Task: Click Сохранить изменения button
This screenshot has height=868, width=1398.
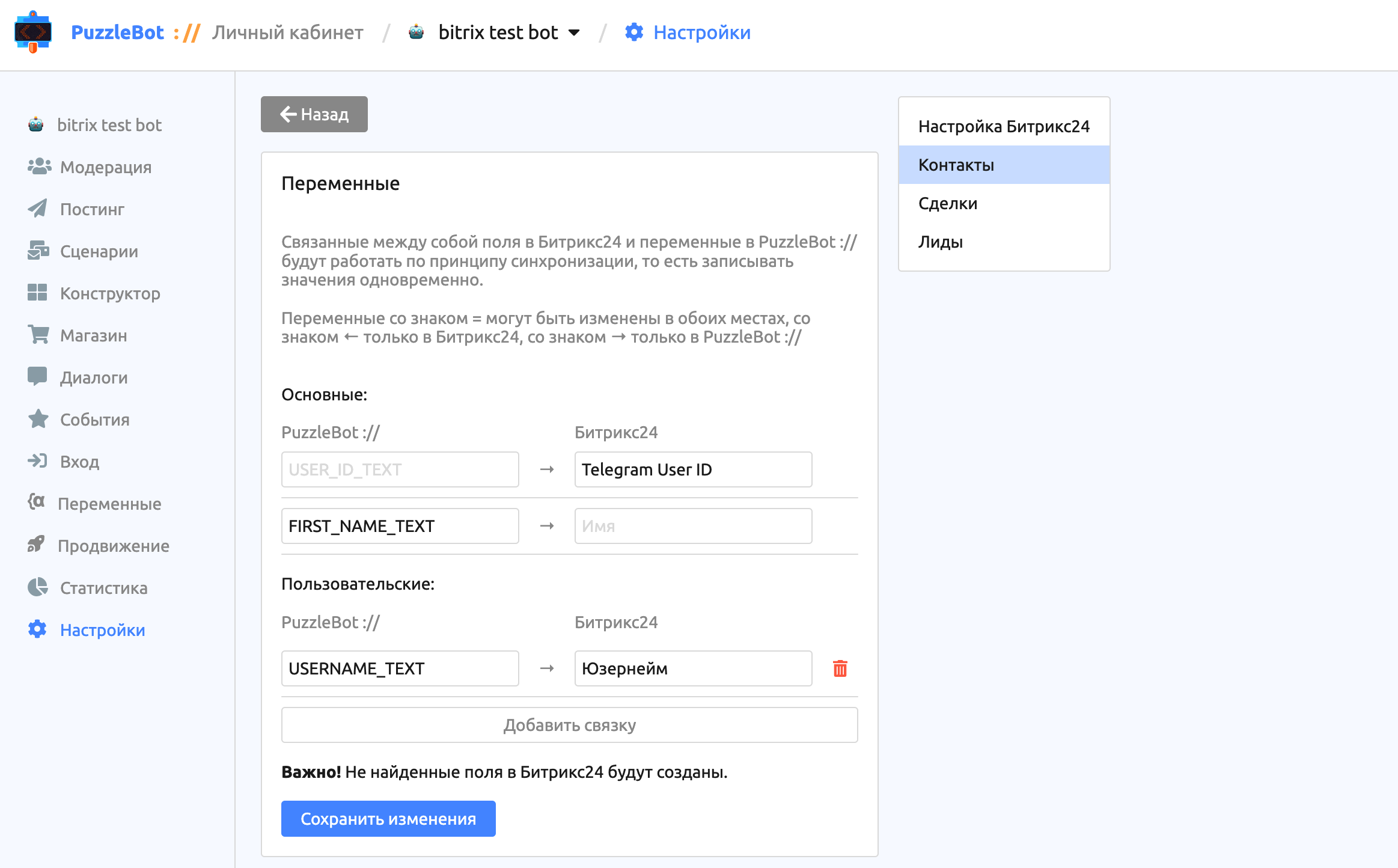Action: coord(388,819)
